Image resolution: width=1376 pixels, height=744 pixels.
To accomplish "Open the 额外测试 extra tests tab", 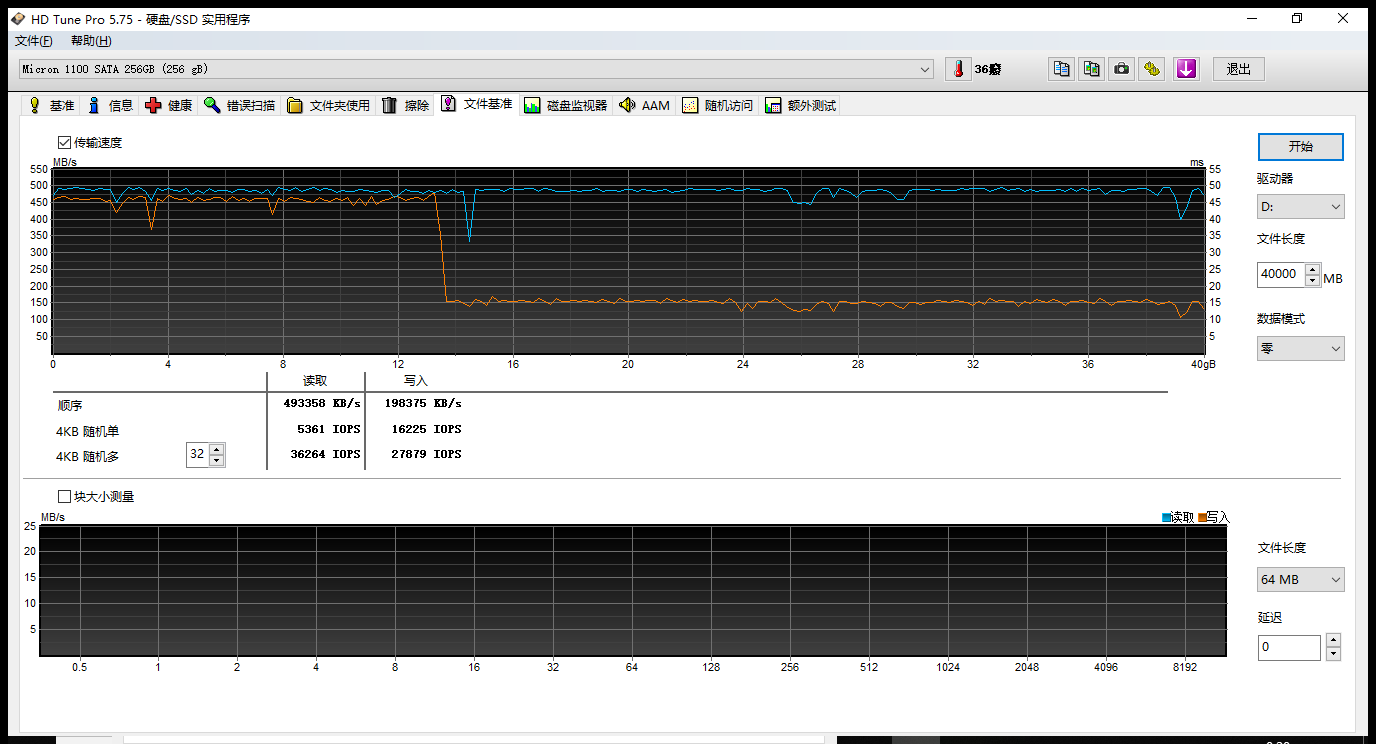I will click(800, 105).
